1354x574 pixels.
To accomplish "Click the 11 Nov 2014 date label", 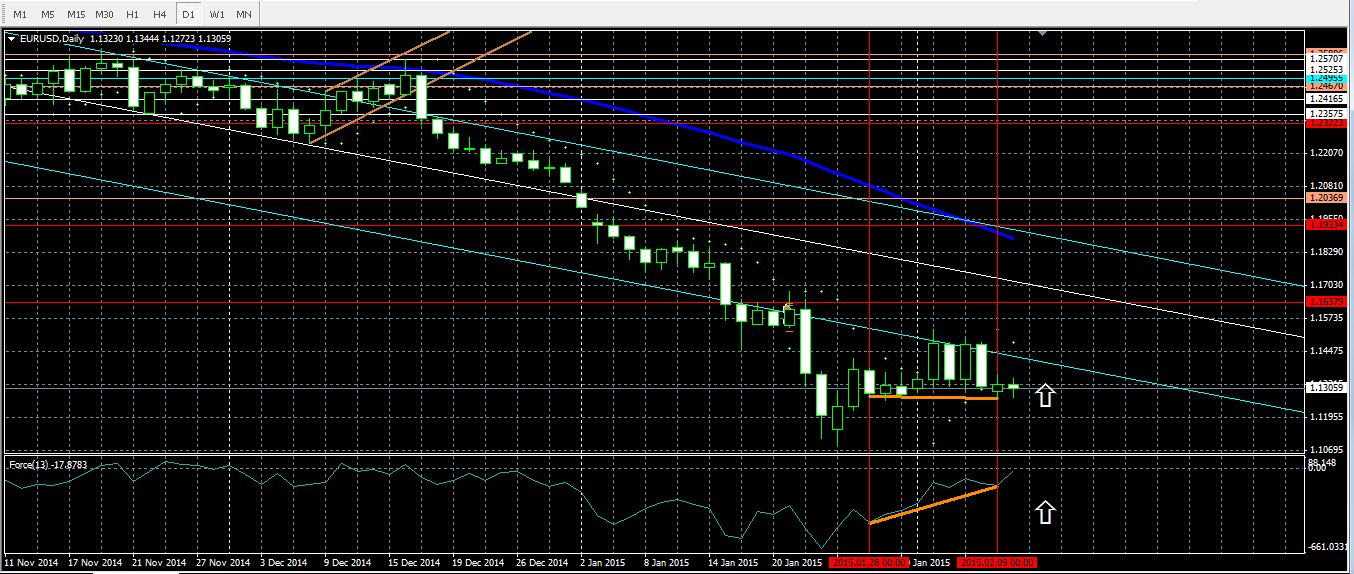I will click(x=30, y=563).
